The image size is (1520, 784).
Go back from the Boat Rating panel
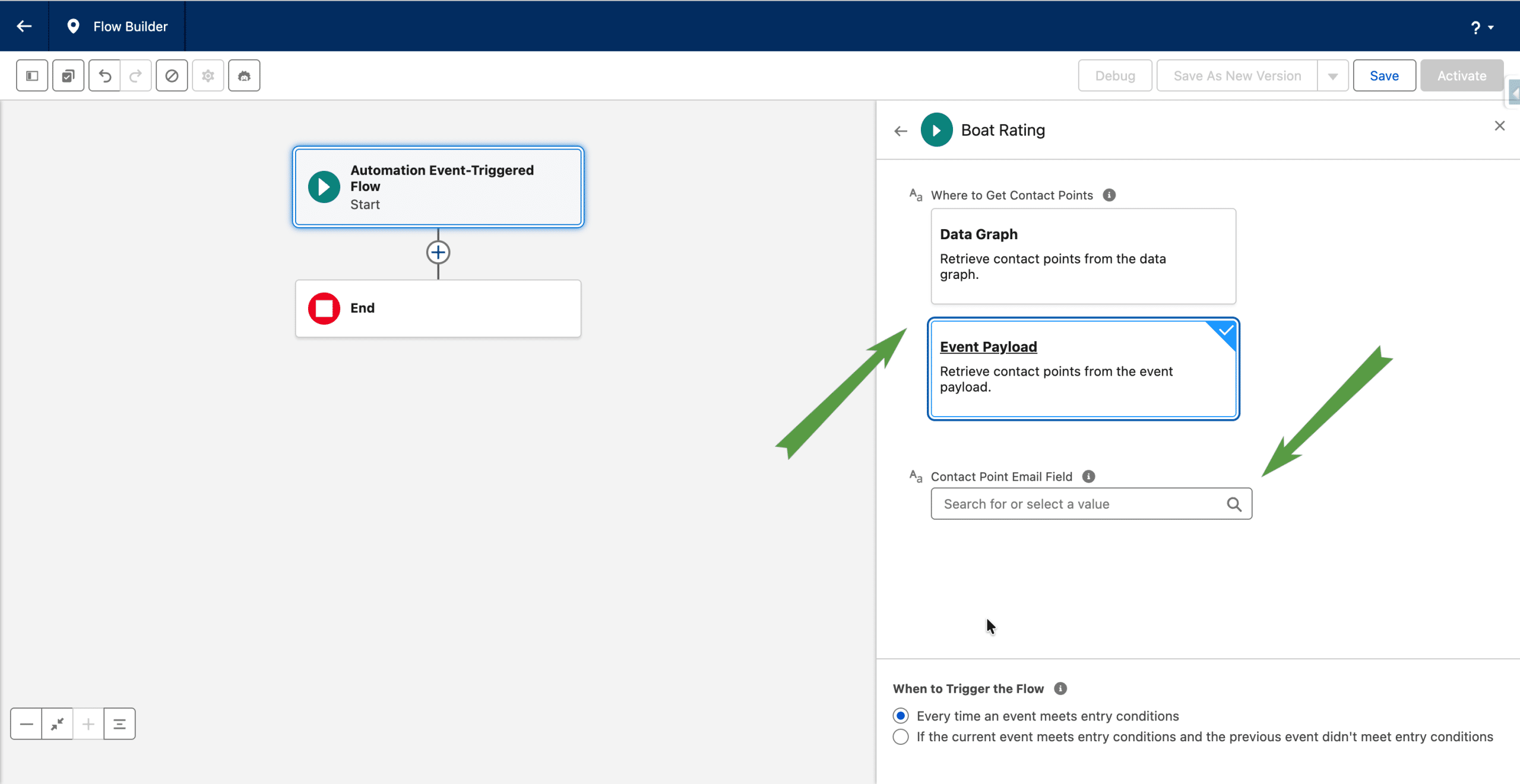click(x=901, y=131)
